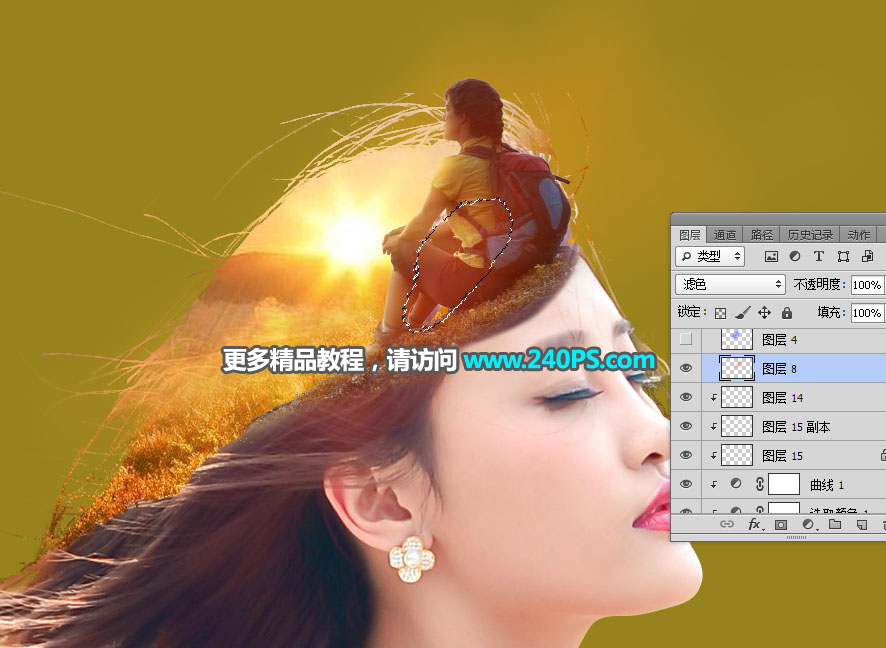This screenshot has width=886, height=648.
Task: Hide the 图层 14 layer
Action: point(685,397)
